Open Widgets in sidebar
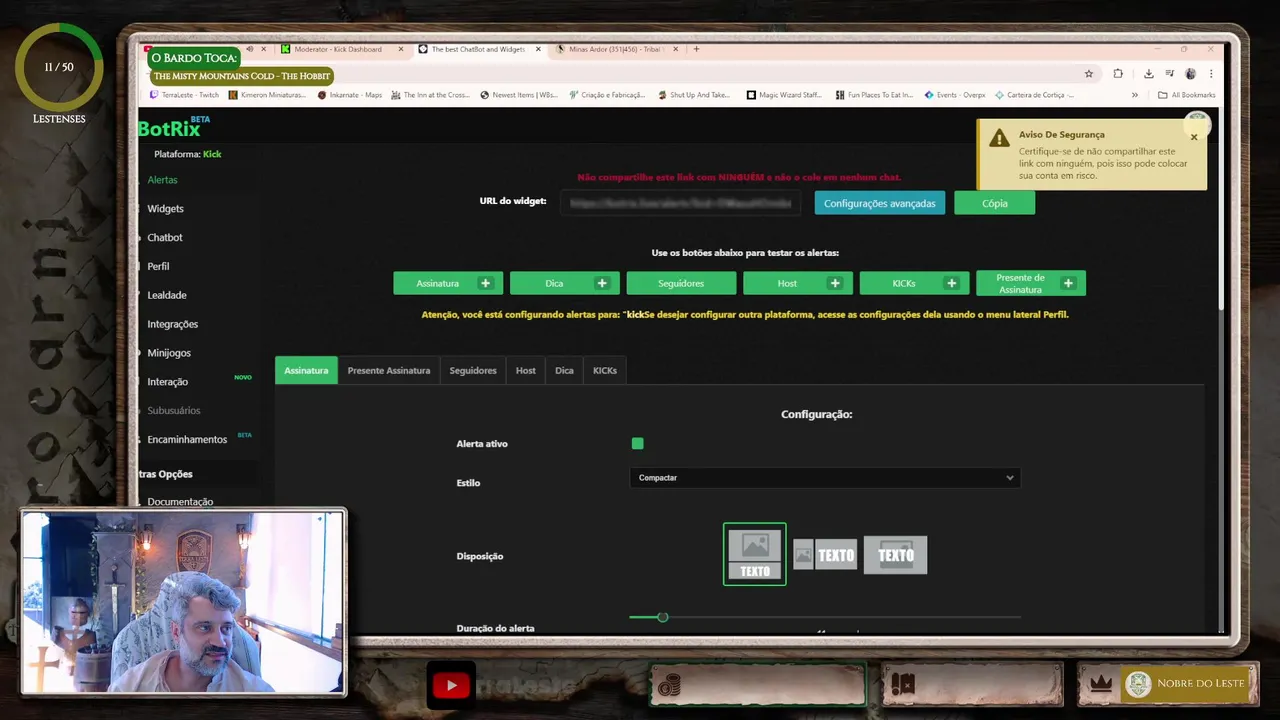The image size is (1280, 720). coord(165,209)
